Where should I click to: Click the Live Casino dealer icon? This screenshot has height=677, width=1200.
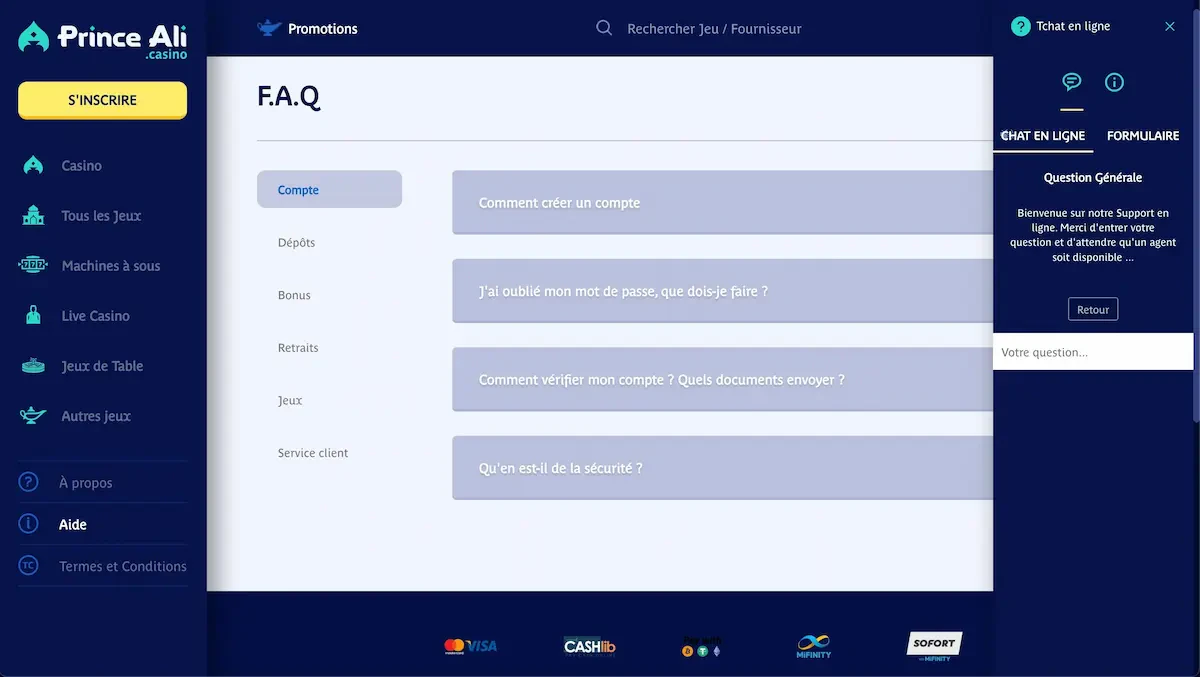click(x=33, y=316)
